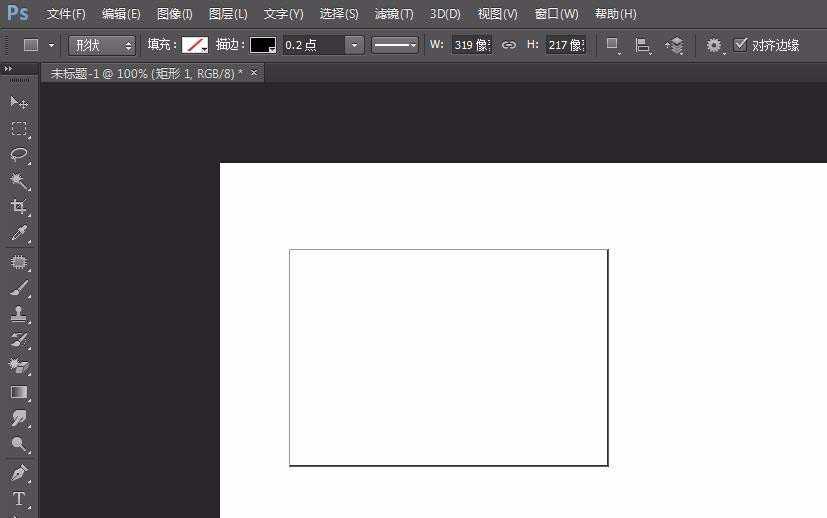827x518 pixels.
Task: Select the Eyedropper tool
Action: (18, 234)
